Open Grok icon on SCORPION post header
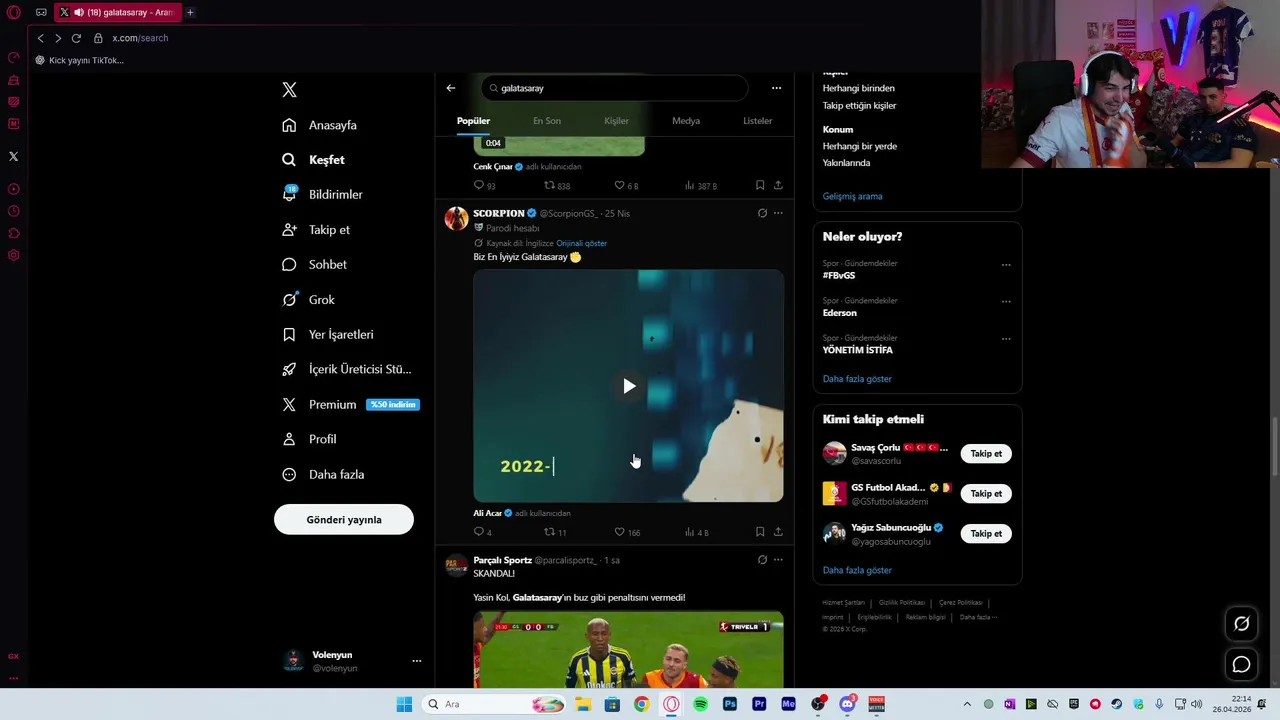 pos(762,213)
